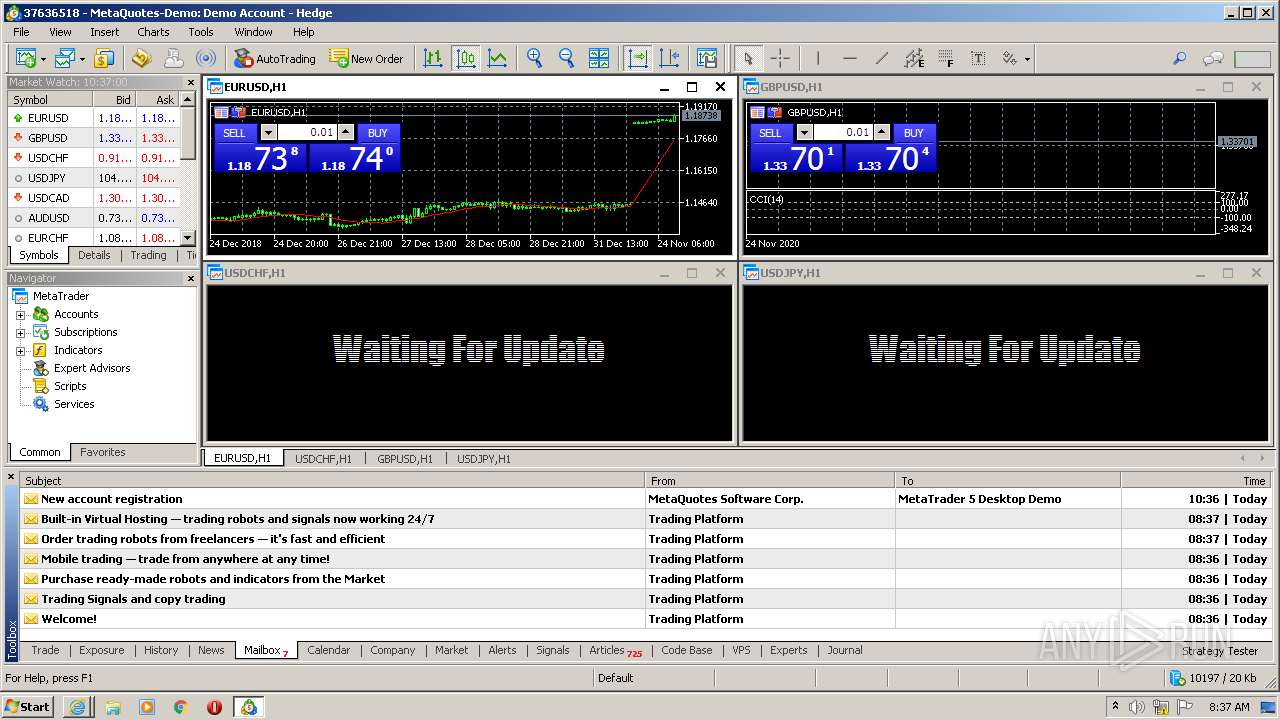Select the USDCHF,H1 chart tab

pos(323,459)
